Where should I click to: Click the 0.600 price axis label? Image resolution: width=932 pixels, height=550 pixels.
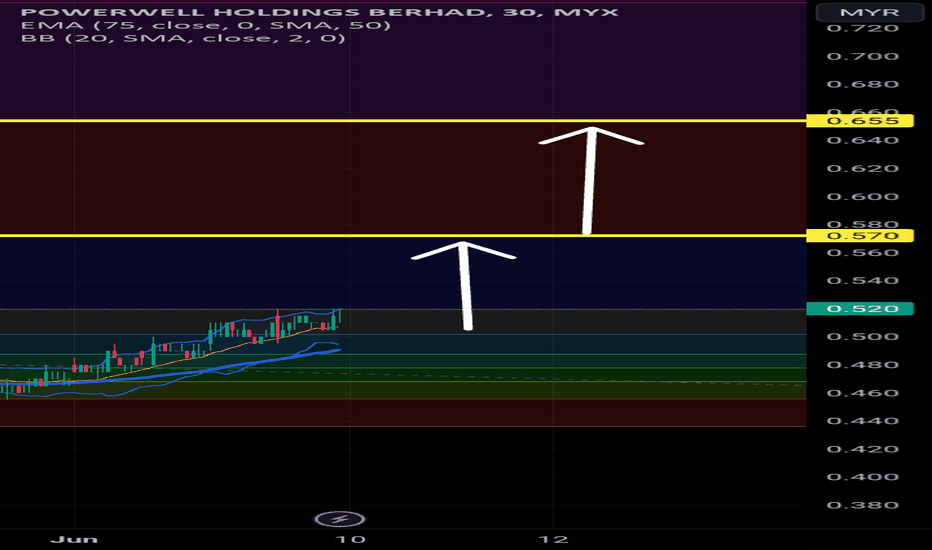point(862,197)
